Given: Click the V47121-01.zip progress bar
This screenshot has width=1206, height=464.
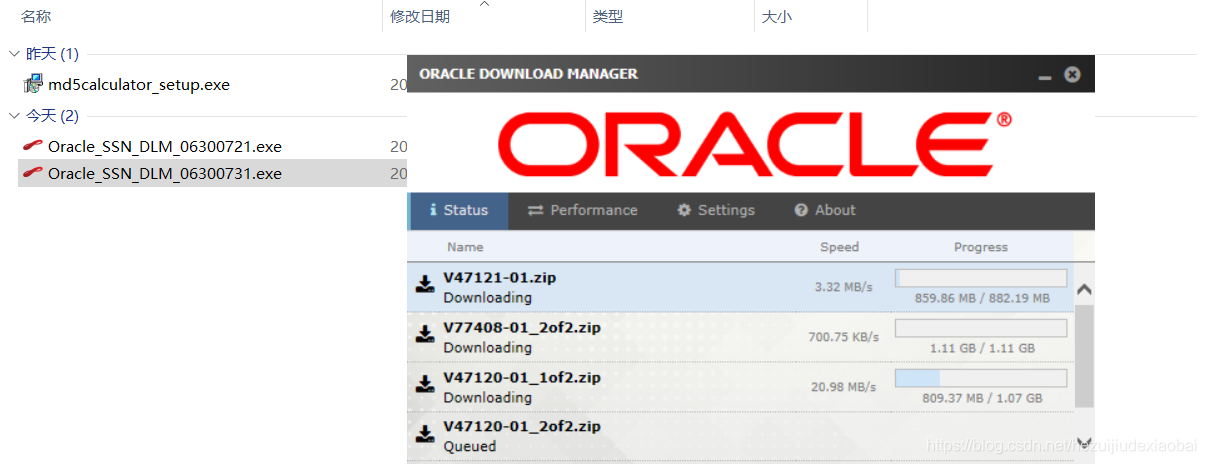Looking at the screenshot, I should pos(981,278).
